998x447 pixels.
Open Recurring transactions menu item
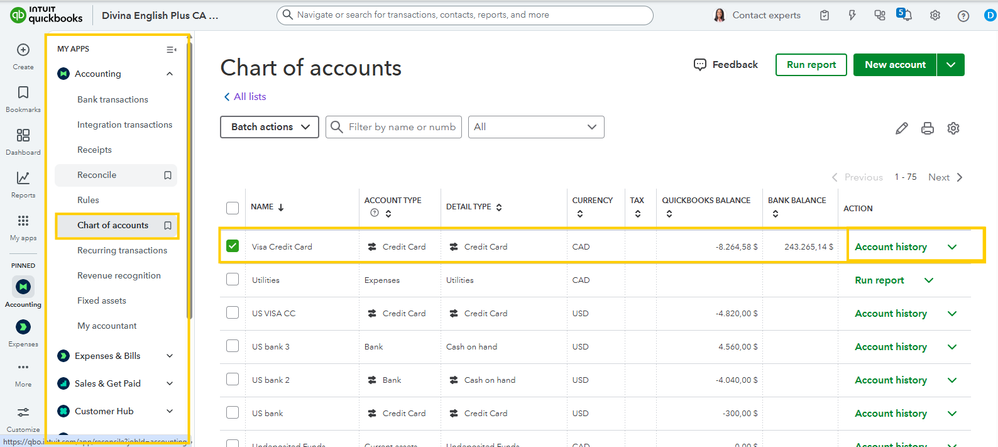[x=122, y=250]
